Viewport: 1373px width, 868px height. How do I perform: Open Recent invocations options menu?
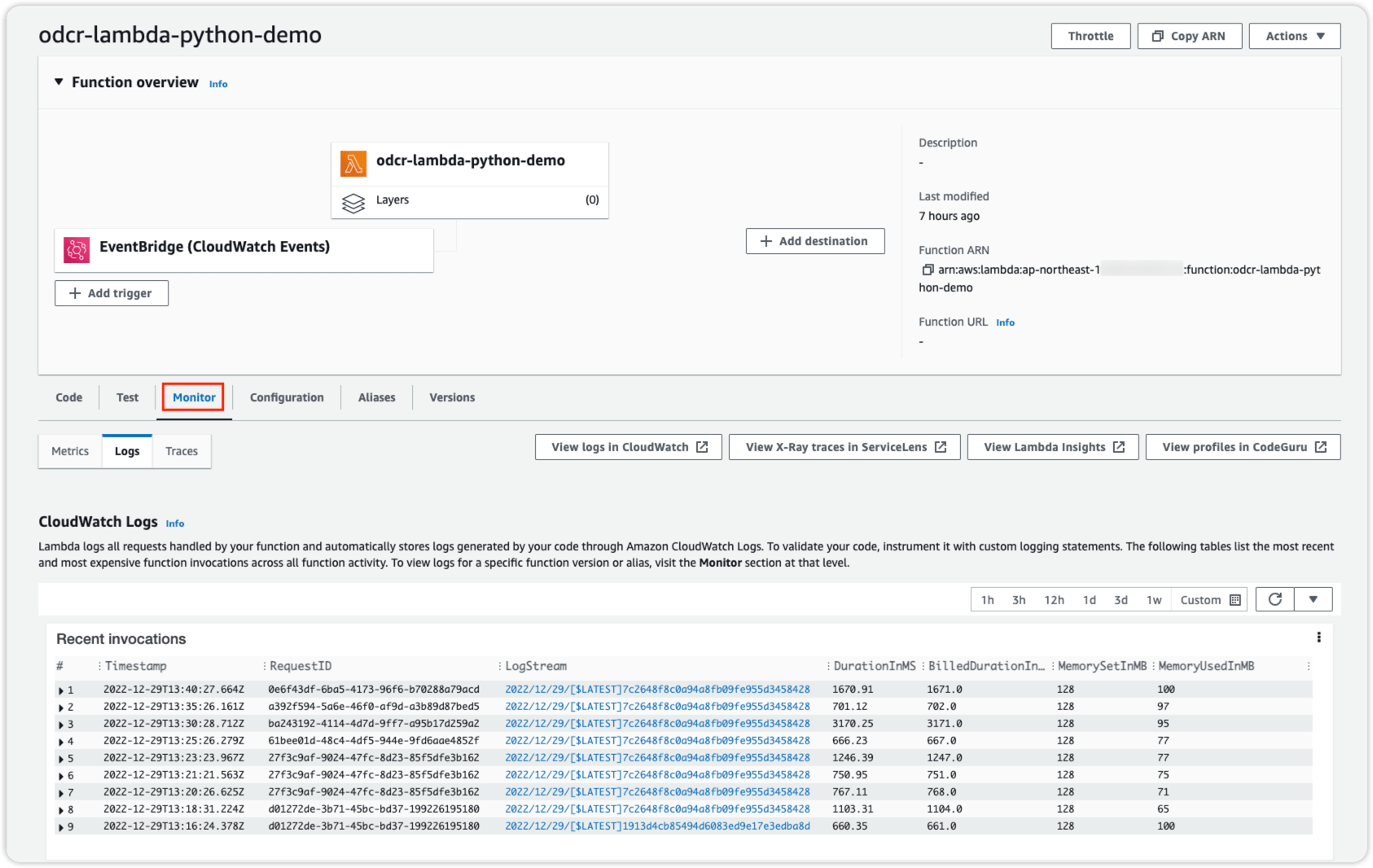[1318, 638]
